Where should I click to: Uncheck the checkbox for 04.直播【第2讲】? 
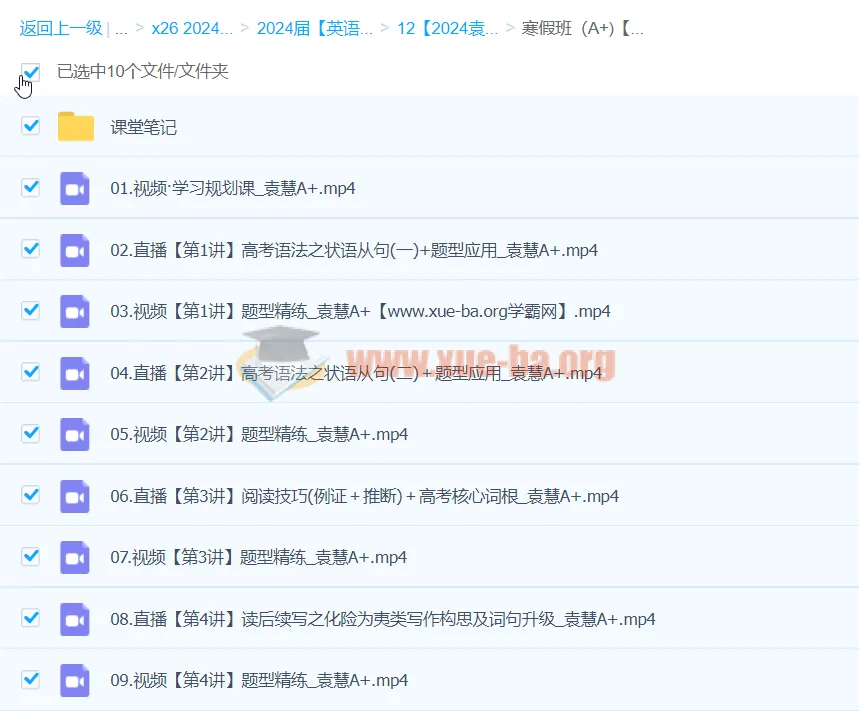[x=30, y=372]
